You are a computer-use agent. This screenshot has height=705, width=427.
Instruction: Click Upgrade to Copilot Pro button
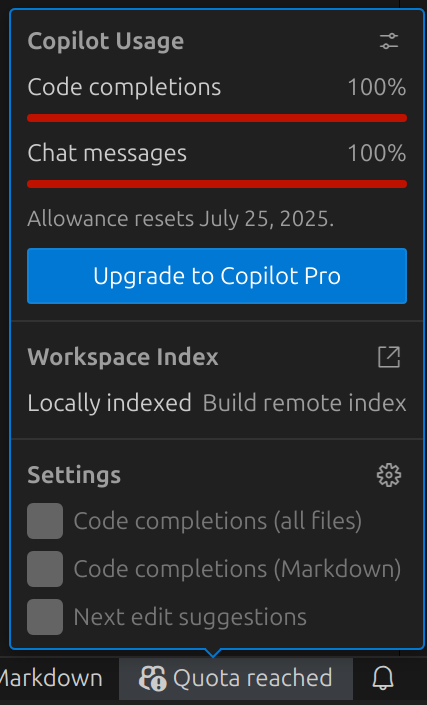[x=217, y=276]
